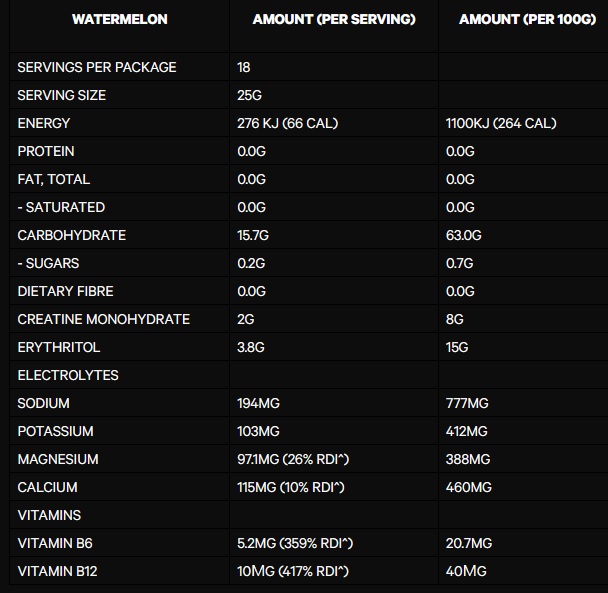608x593 pixels.
Task: Select the ELECTROLYTES section heading
Action: click(68, 375)
